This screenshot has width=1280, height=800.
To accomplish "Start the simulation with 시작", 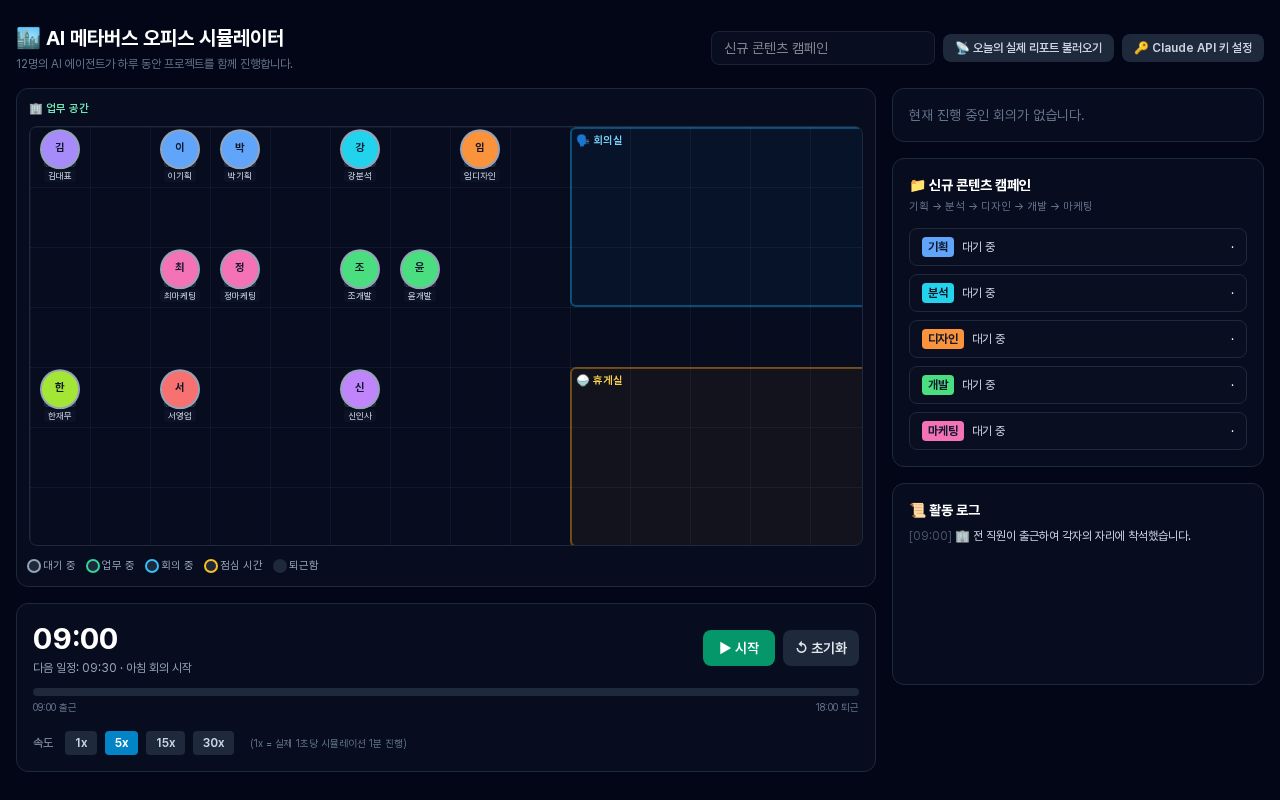I will coord(739,648).
